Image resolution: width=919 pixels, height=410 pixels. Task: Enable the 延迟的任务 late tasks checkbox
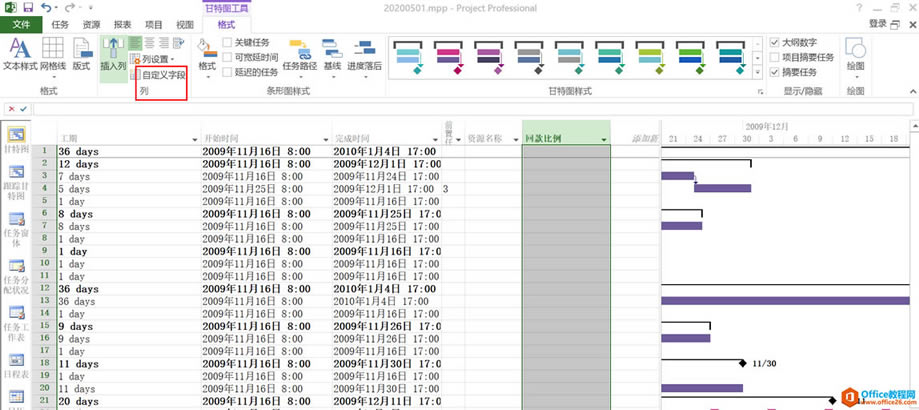click(227, 72)
